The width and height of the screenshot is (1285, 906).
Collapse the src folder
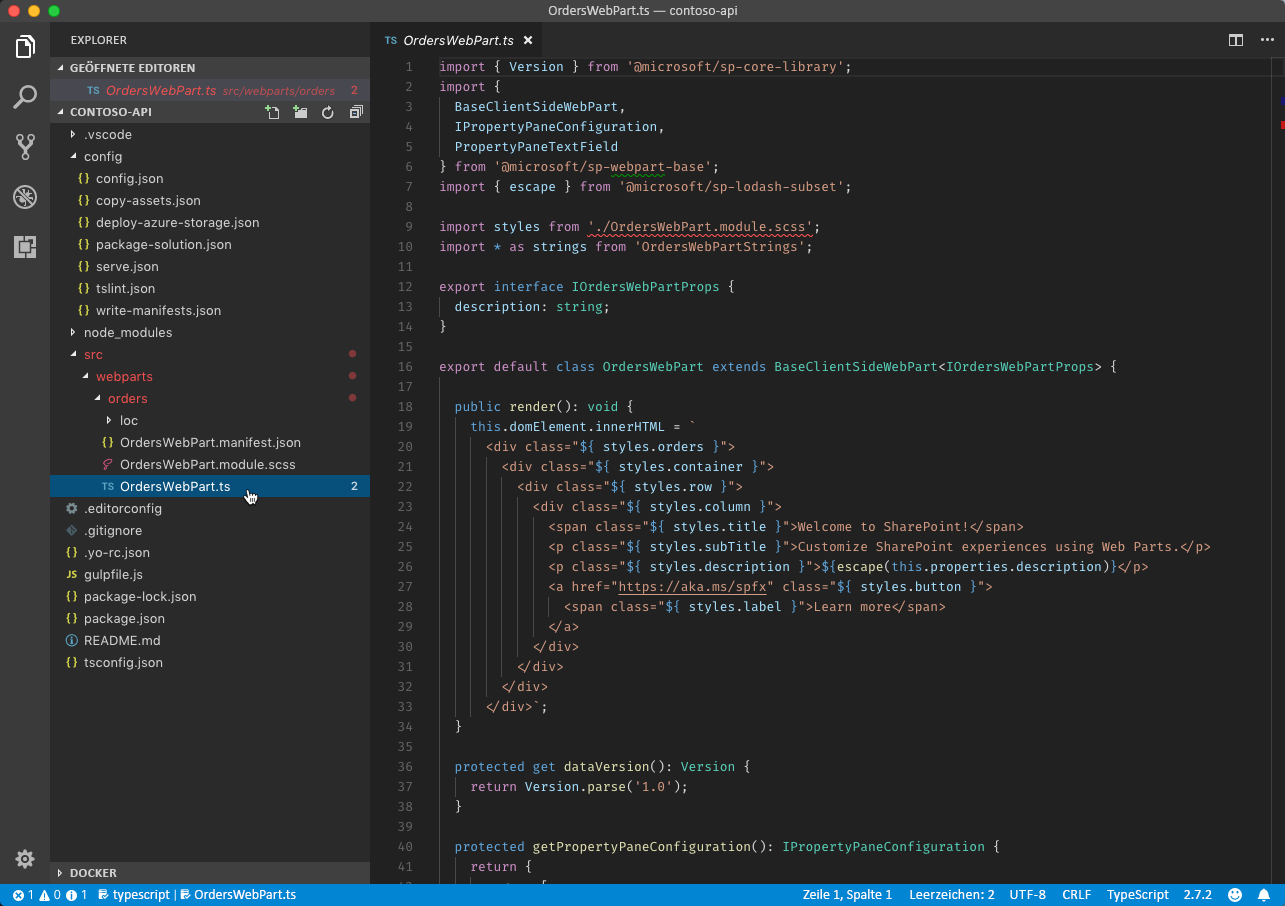tap(93, 354)
